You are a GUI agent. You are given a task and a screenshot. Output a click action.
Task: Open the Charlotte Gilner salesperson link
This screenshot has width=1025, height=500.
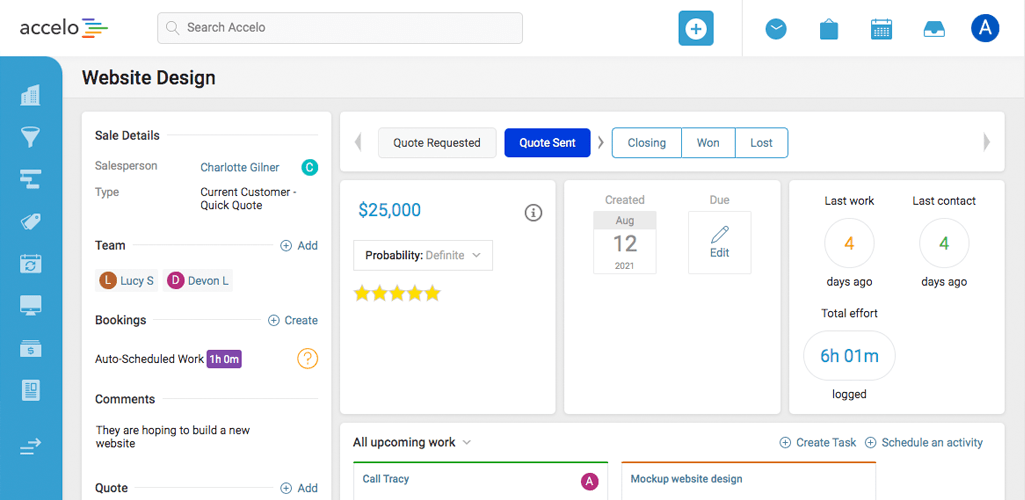click(x=240, y=167)
